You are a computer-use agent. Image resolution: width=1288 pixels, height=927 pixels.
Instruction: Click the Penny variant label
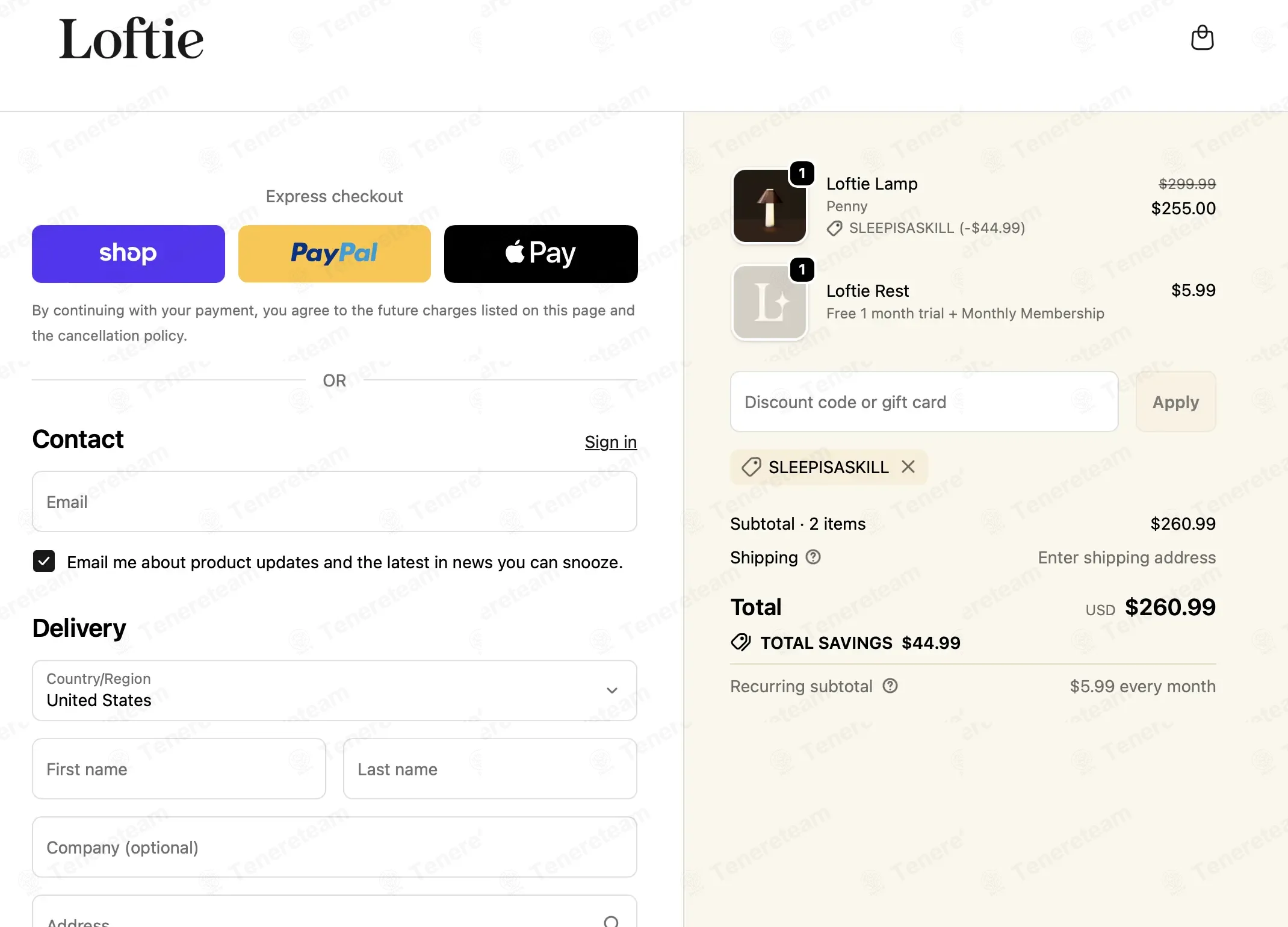pyautogui.click(x=847, y=206)
